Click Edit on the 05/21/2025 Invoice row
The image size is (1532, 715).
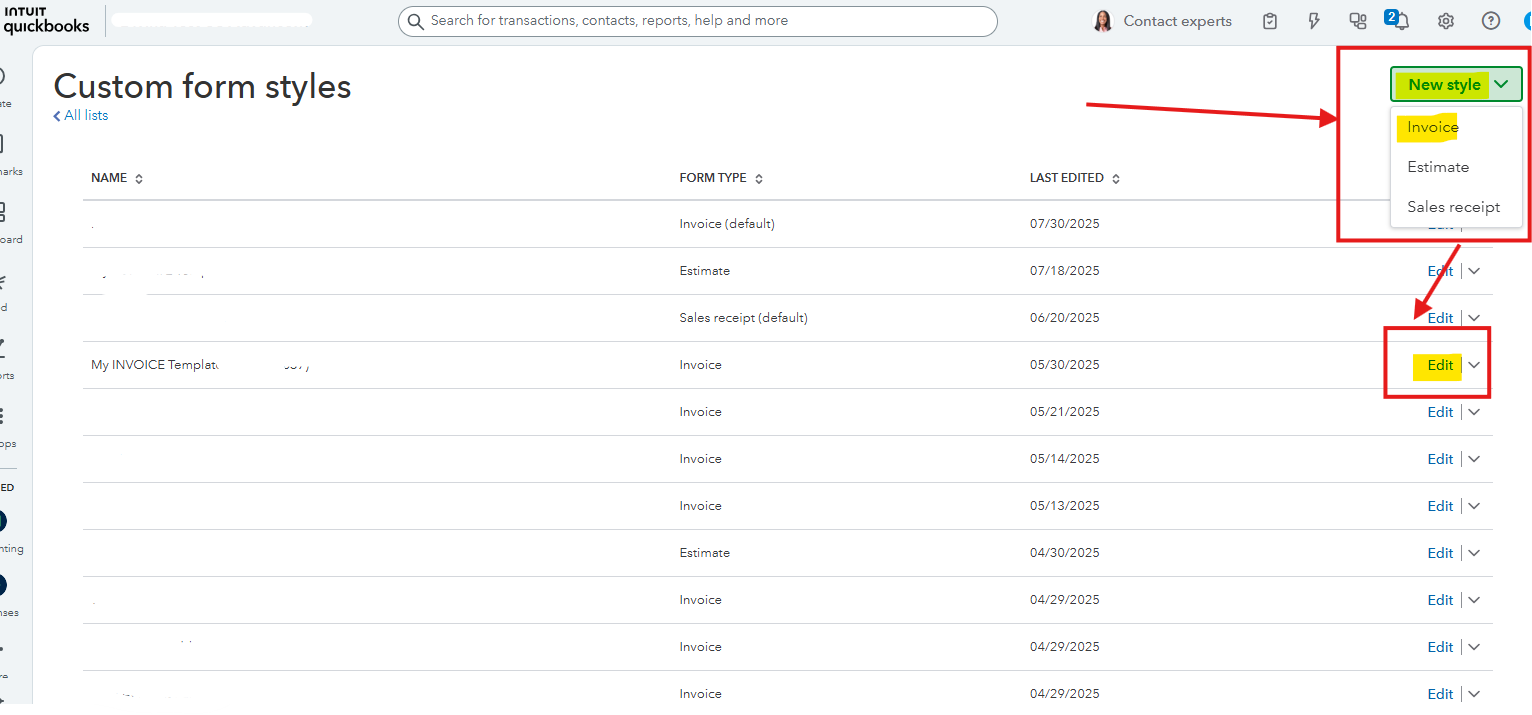point(1440,412)
